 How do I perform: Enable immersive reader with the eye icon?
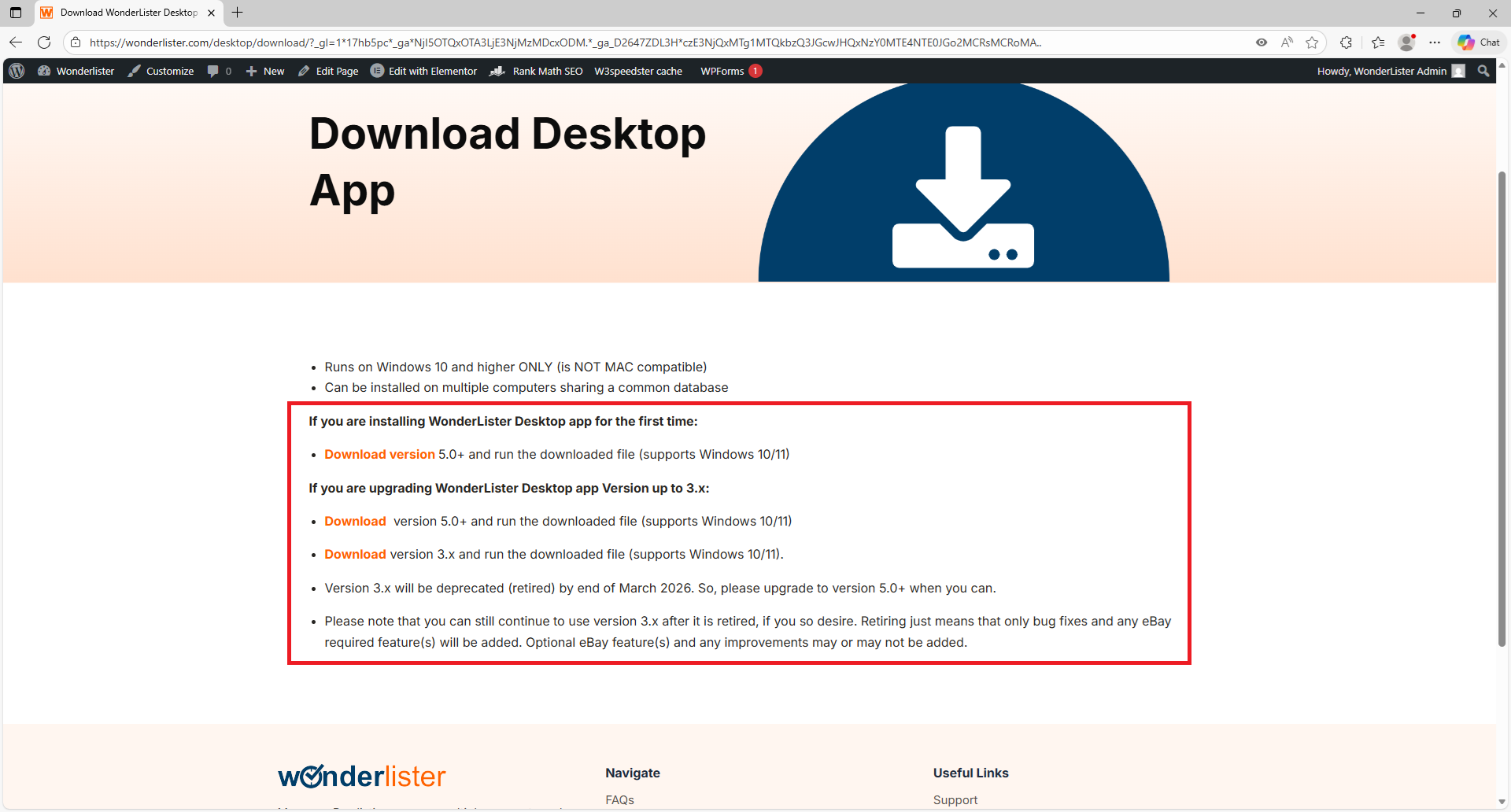click(x=1262, y=42)
